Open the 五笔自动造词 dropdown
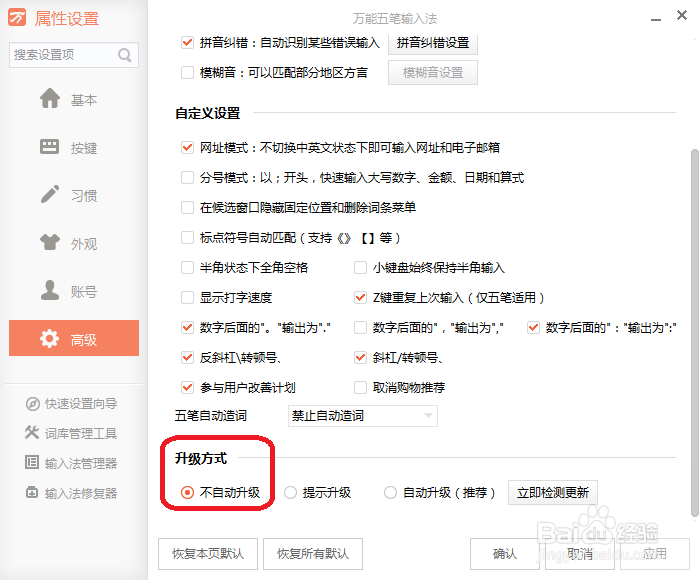The image size is (700, 580). (362, 416)
